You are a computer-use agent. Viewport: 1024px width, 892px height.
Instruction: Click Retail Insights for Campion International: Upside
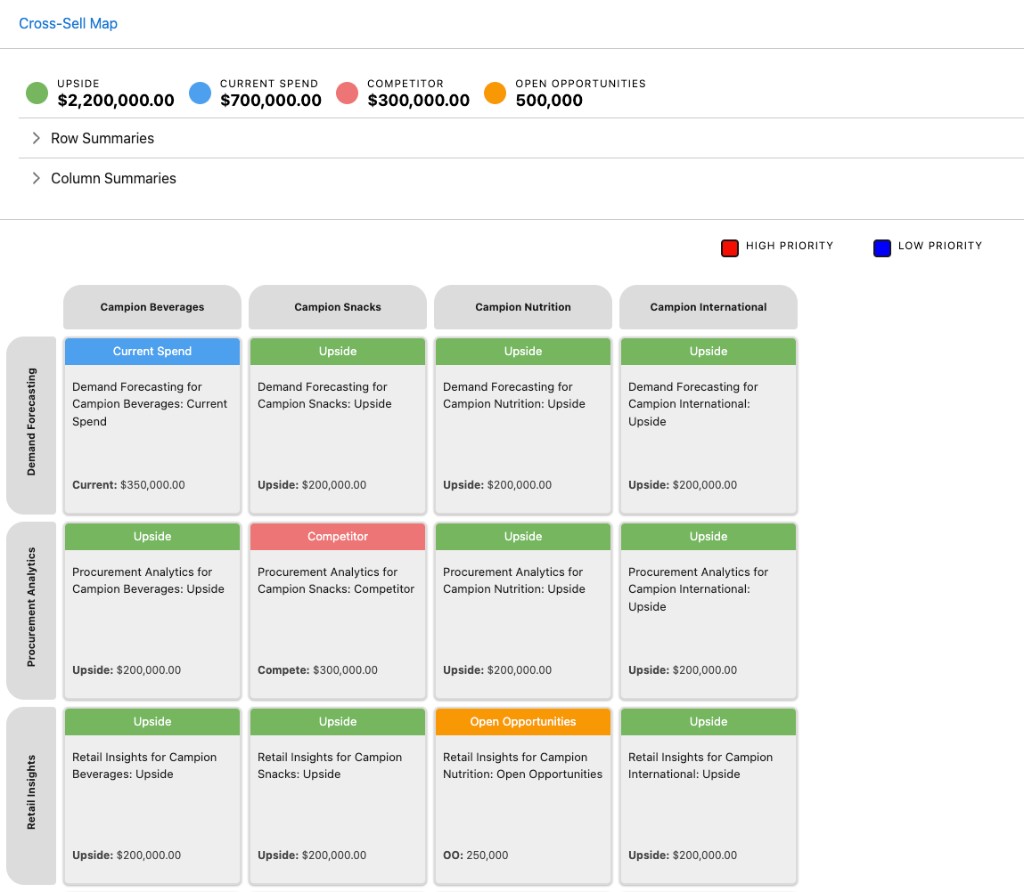tap(700, 765)
